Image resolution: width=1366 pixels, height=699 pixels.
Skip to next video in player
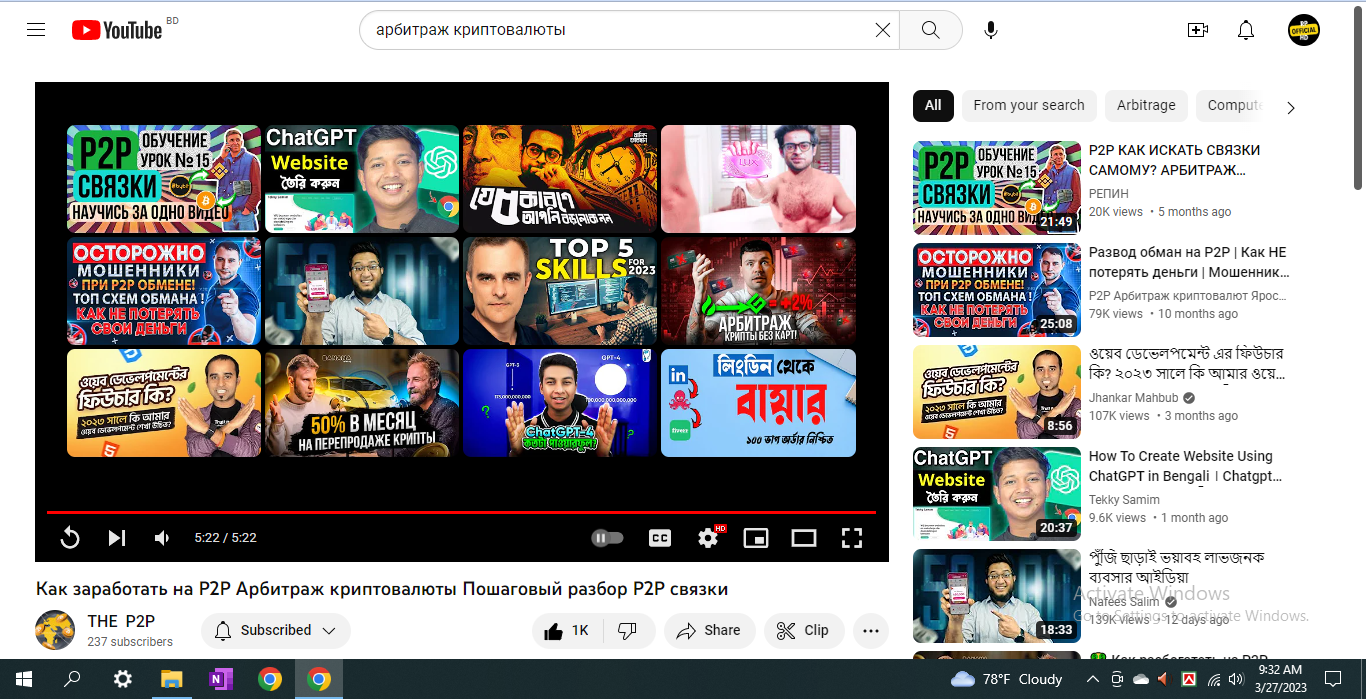(117, 538)
